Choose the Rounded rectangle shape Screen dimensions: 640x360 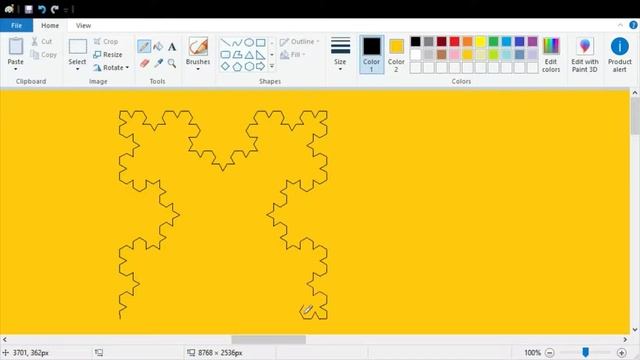[225, 54]
